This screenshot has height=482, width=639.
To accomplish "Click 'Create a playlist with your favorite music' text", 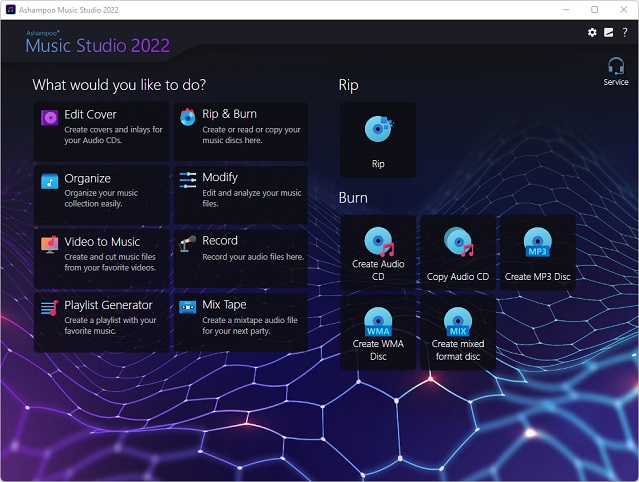I will [x=110, y=326].
